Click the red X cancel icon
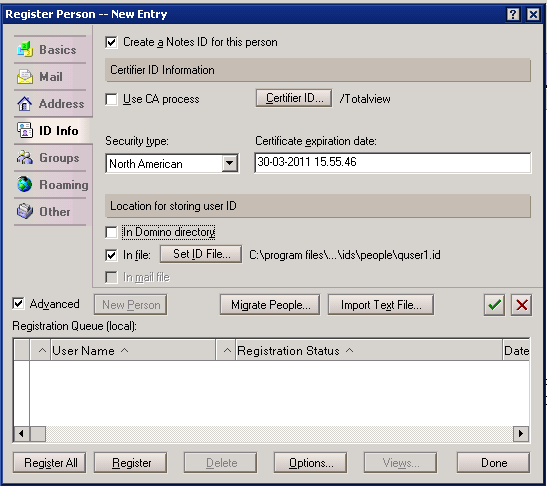 522,305
